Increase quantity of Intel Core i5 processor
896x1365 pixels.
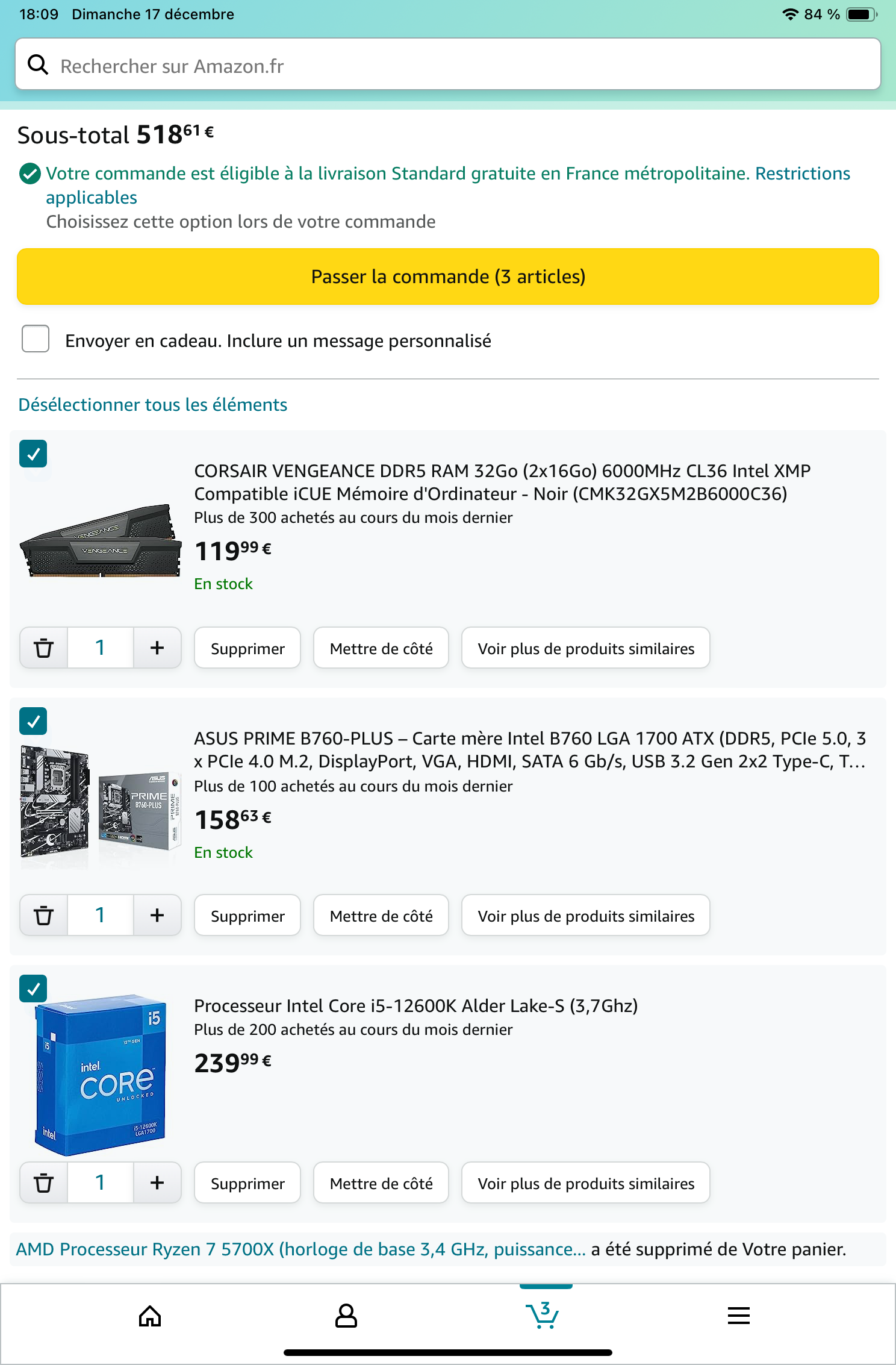click(157, 1183)
